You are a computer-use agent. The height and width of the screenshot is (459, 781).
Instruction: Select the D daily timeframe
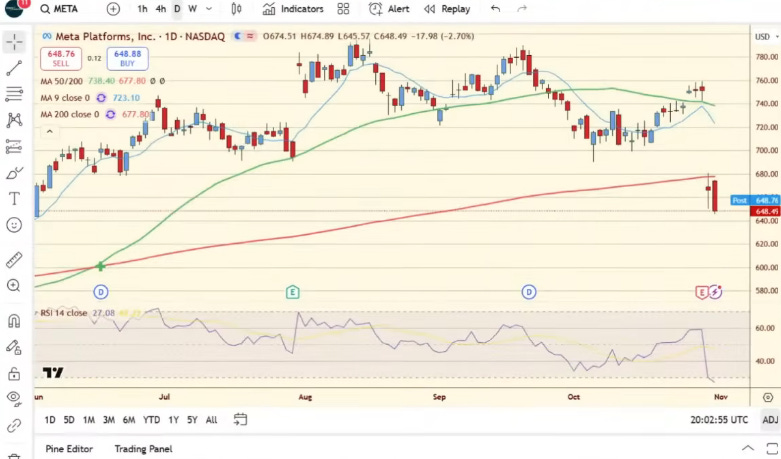177,9
